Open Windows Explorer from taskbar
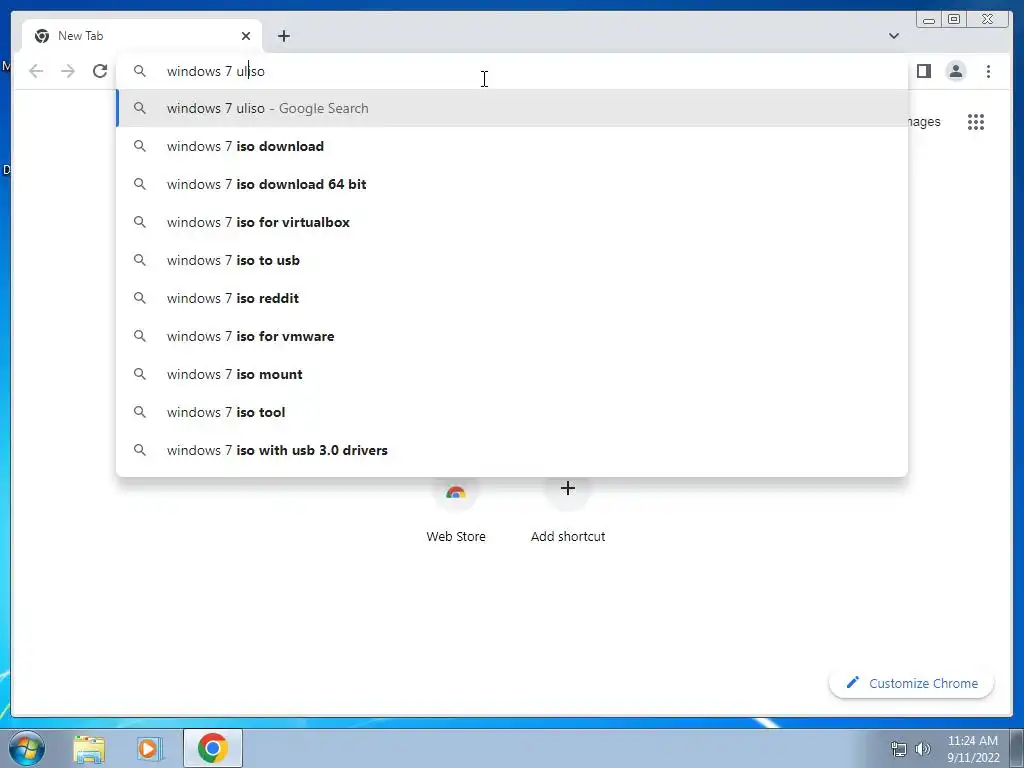 [x=89, y=748]
